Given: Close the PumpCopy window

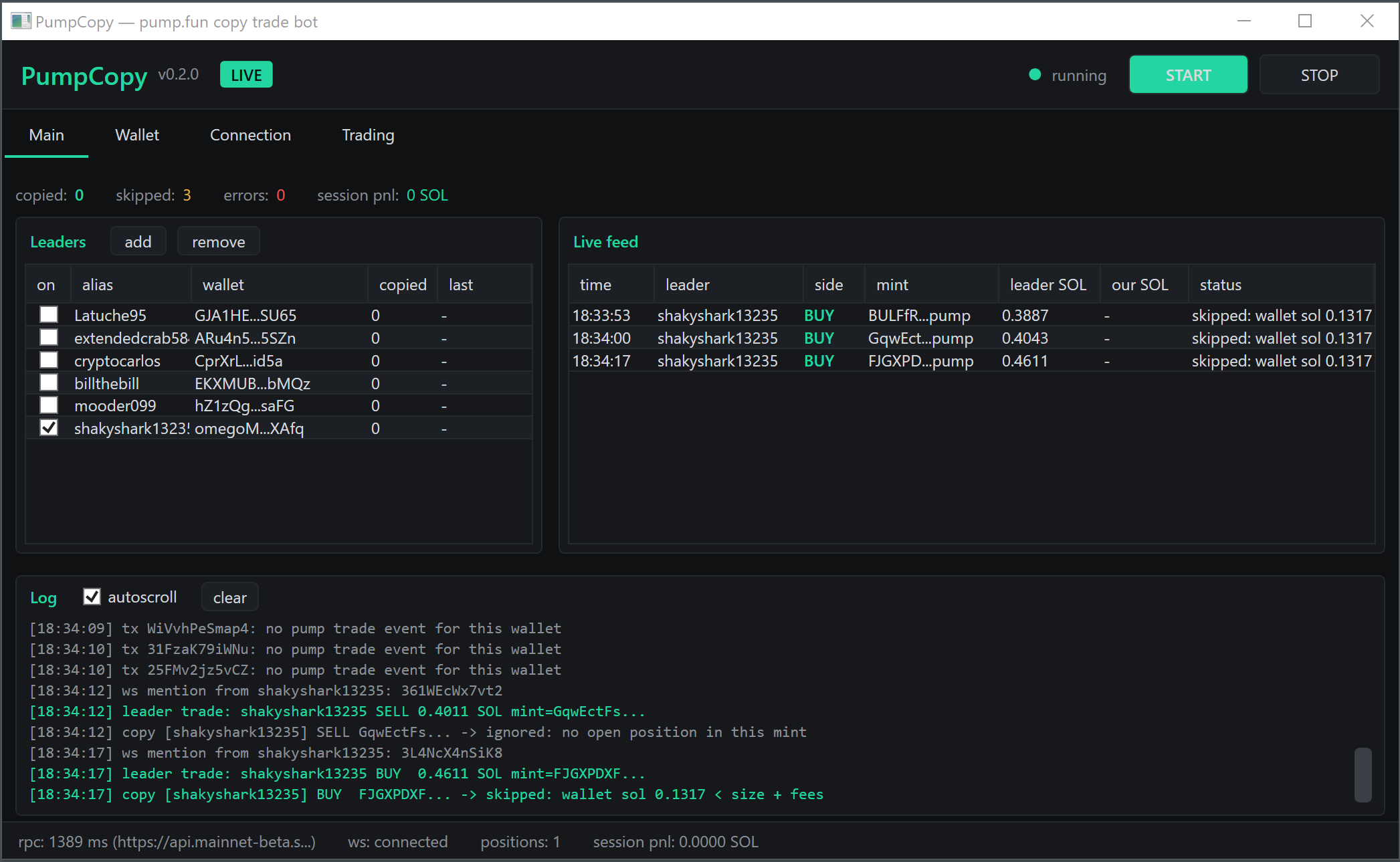Looking at the screenshot, I should (x=1367, y=21).
